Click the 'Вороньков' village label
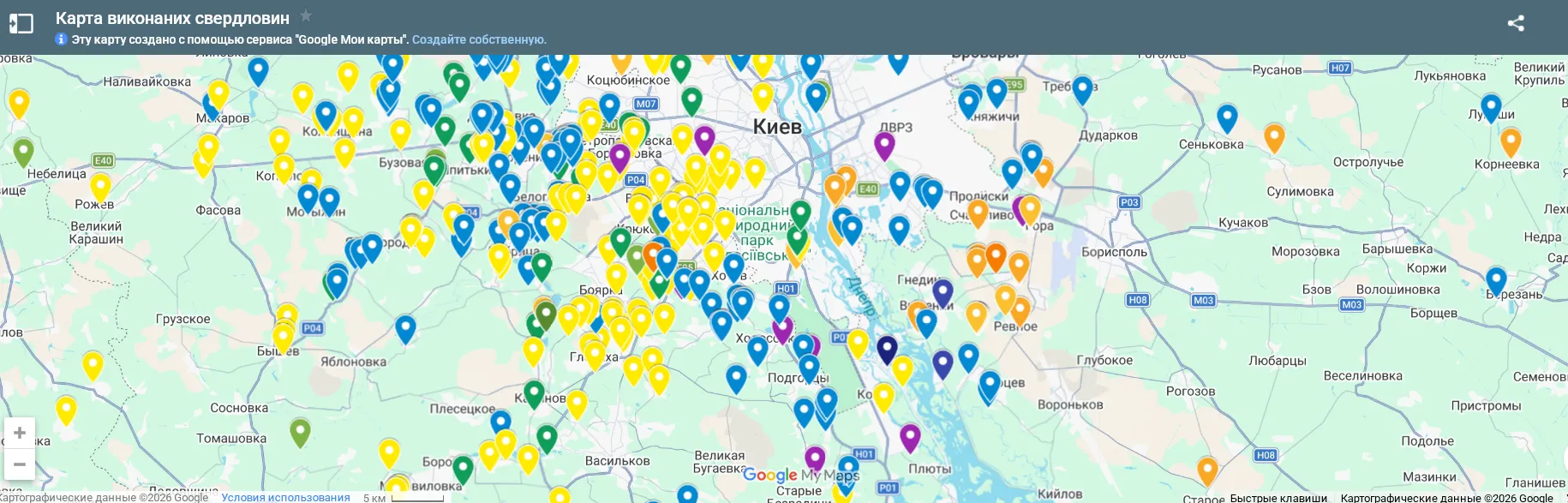This screenshot has height=503, width=1568. (x=1070, y=404)
